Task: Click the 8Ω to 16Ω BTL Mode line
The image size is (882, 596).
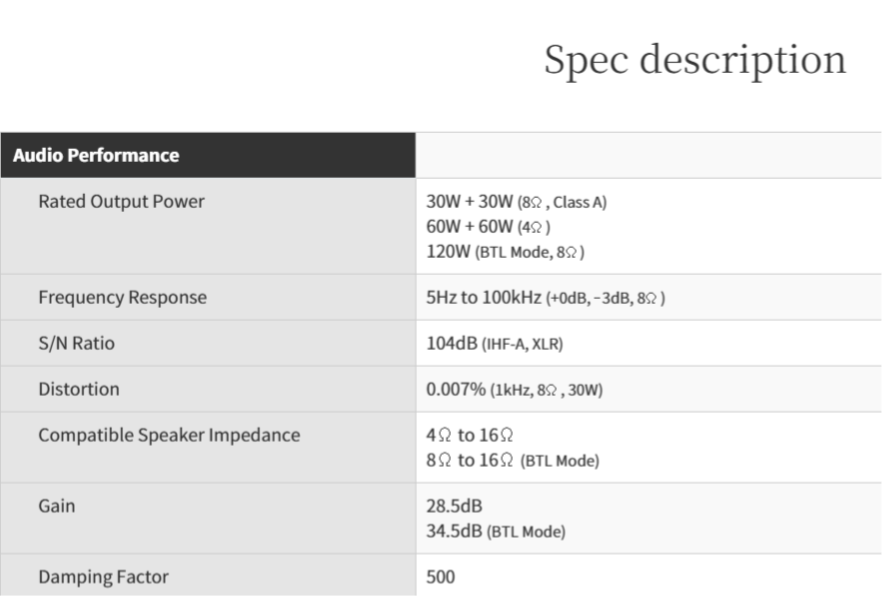Action: click(512, 460)
